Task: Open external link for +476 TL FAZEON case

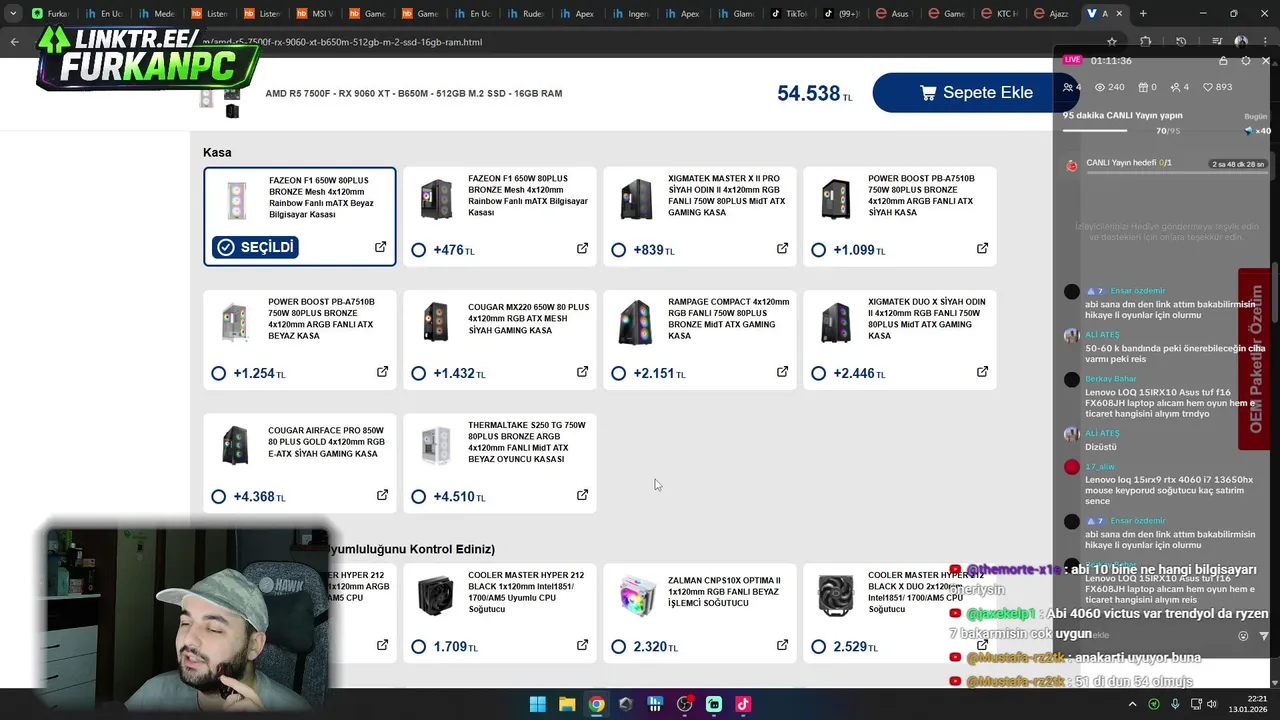Action: click(x=582, y=248)
